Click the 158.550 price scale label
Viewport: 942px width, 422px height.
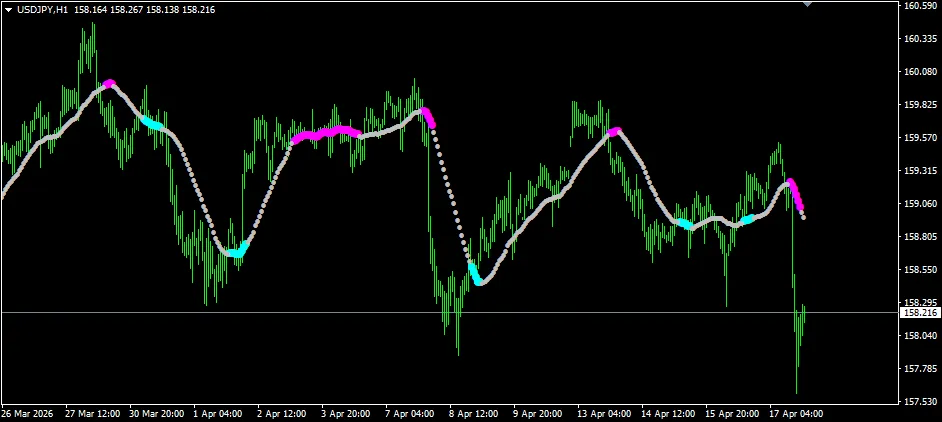coord(920,269)
